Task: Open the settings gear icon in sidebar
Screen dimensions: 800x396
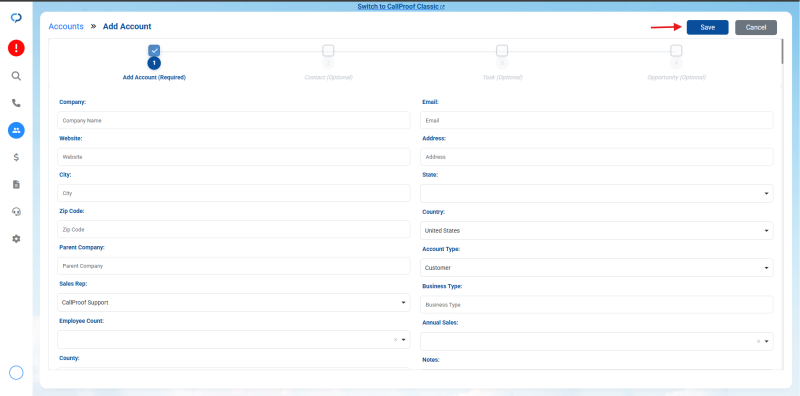Action: pos(16,238)
